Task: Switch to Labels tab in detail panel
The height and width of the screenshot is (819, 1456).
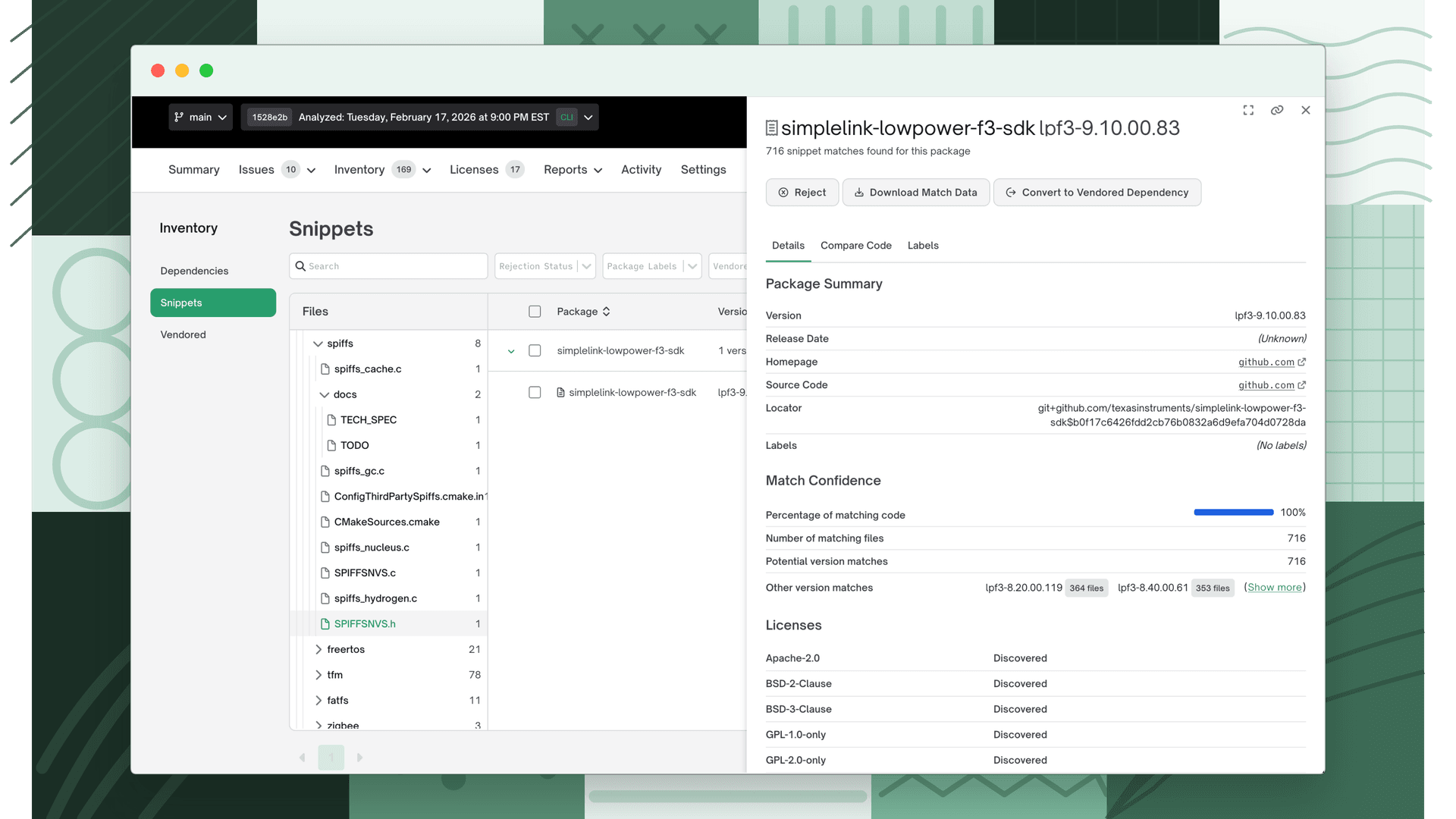Action: (923, 246)
